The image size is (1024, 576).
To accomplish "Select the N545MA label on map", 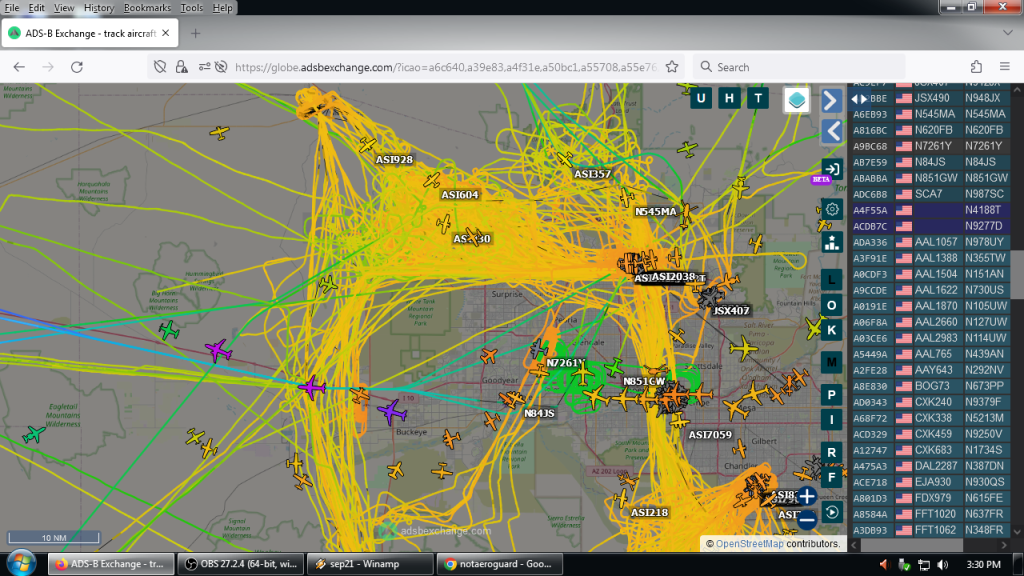I will point(656,212).
